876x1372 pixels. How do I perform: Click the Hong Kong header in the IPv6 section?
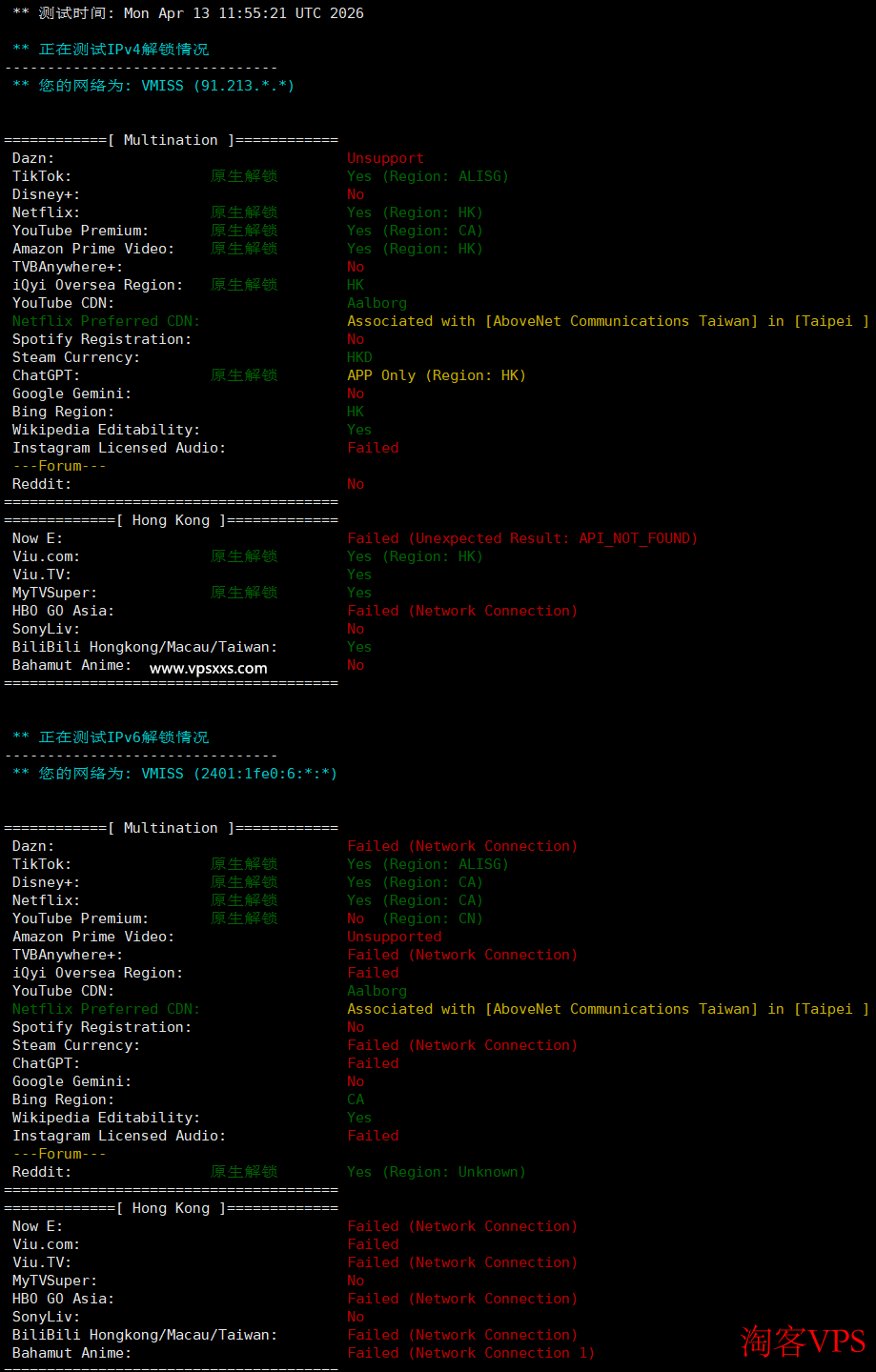(171, 1208)
